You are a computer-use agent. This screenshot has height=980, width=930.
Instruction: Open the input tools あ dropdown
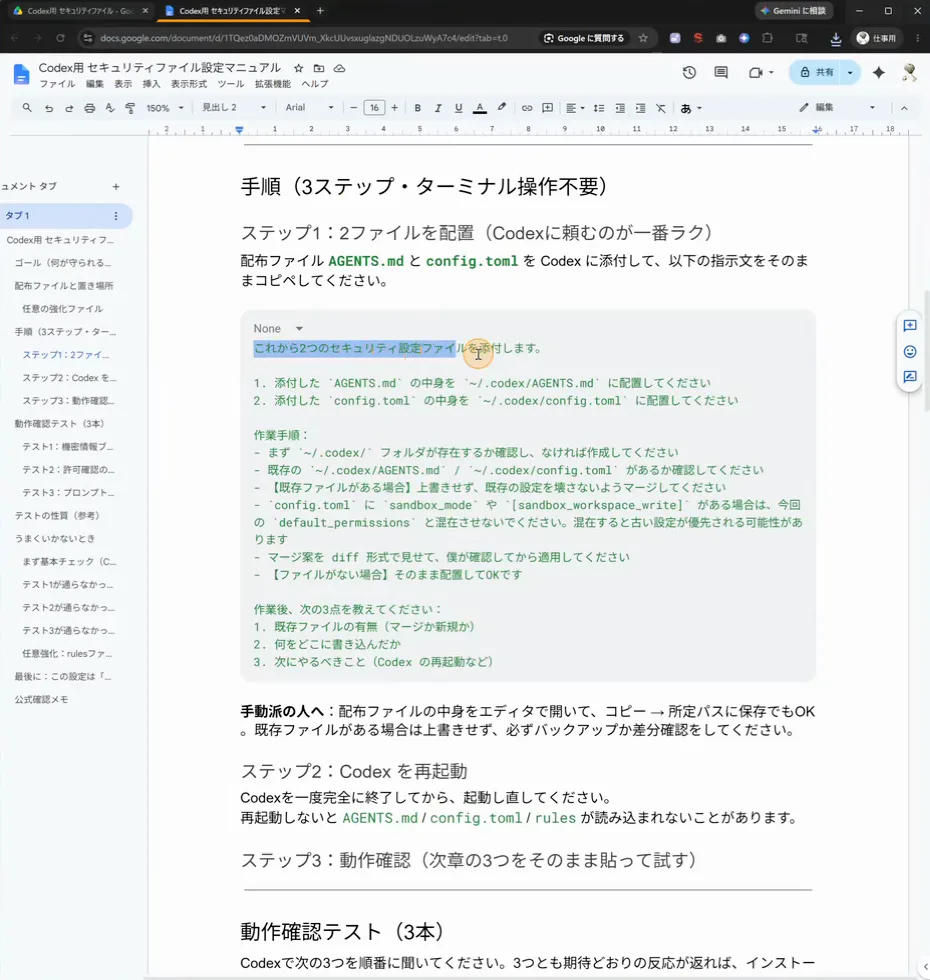click(x=691, y=108)
